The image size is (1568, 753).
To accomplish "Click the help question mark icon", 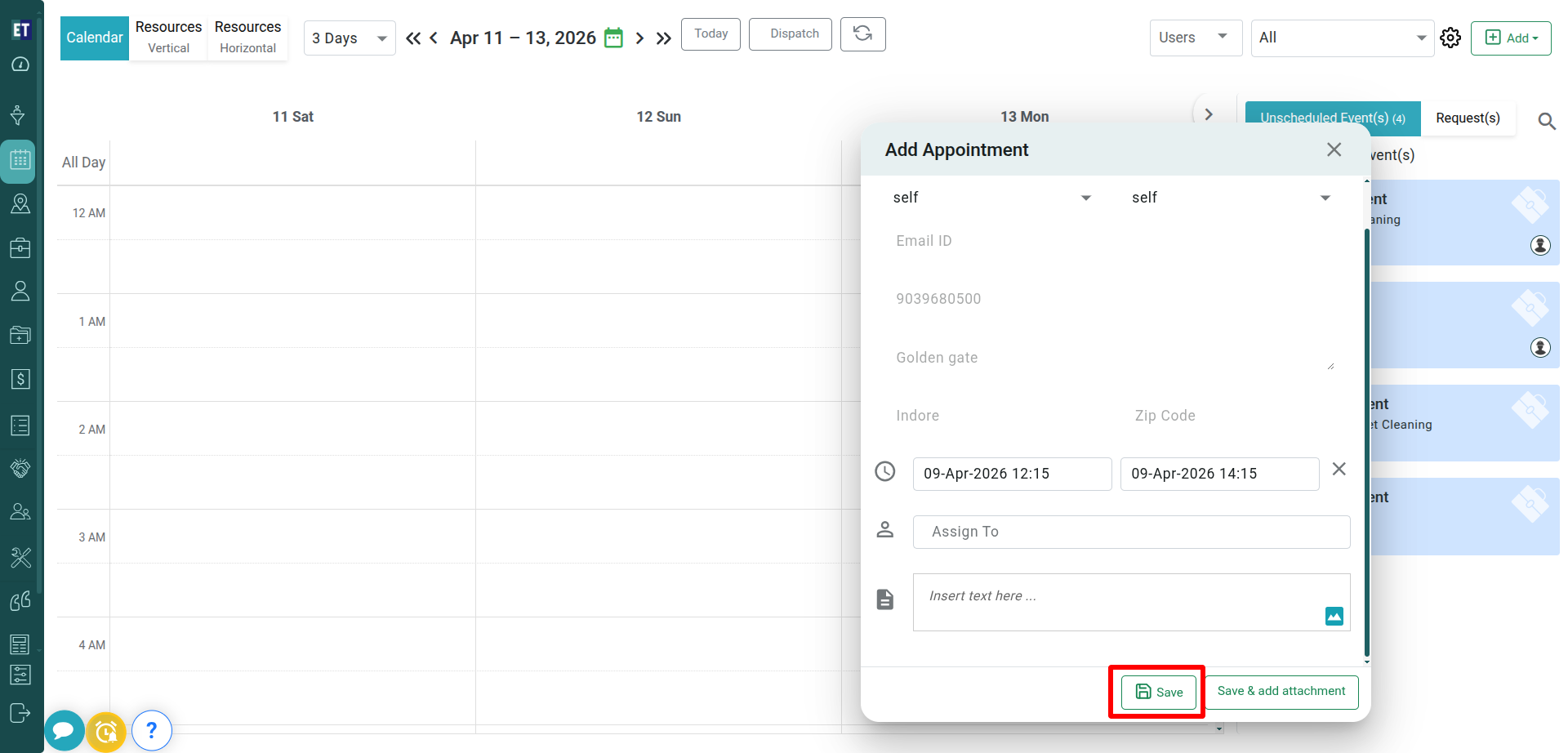I will click(151, 731).
